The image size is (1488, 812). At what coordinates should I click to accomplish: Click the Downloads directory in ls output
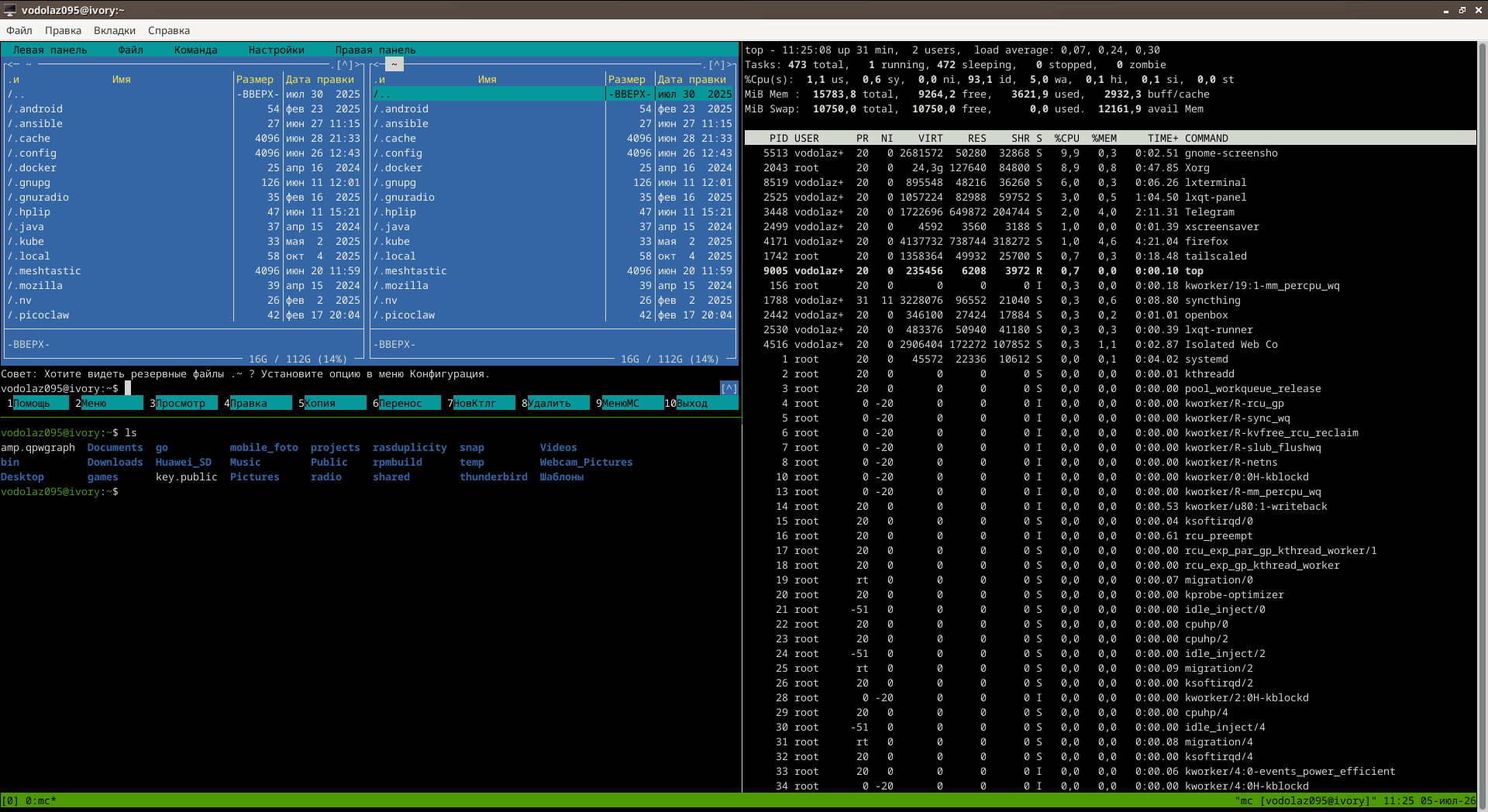(115, 463)
